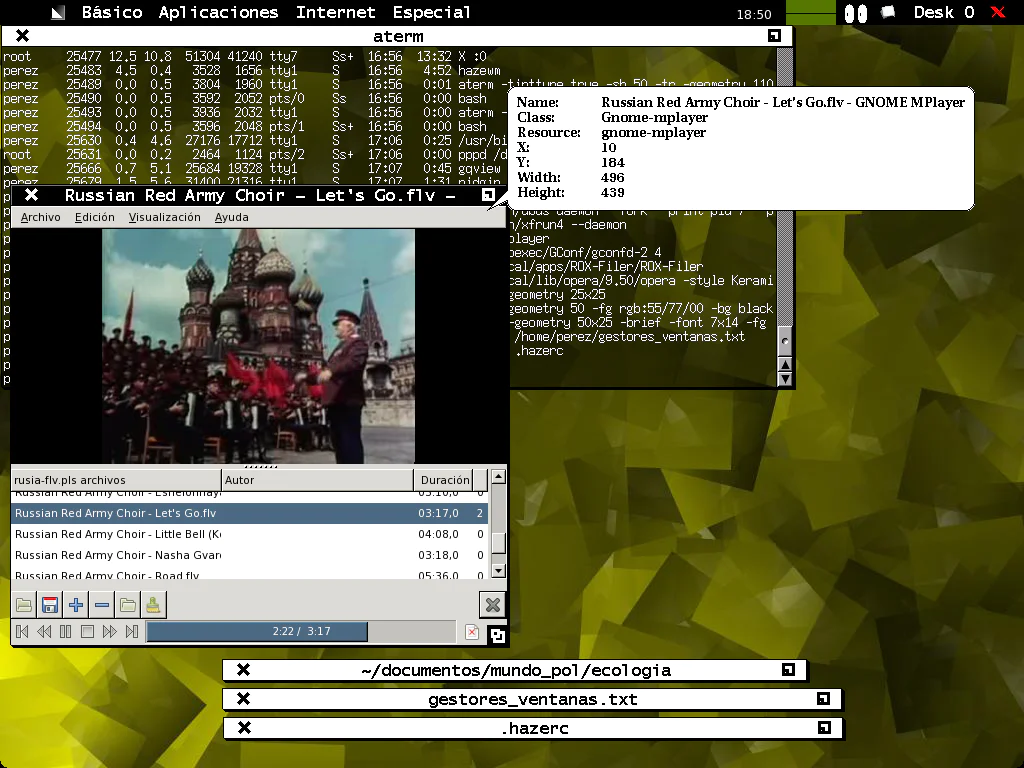This screenshot has width=1024, height=768.
Task: Stop video playback
Action: click(x=88, y=632)
